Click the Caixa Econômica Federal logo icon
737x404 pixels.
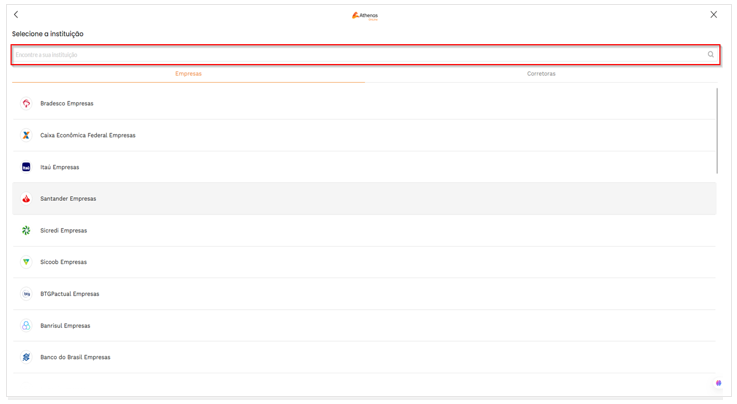click(x=26, y=135)
